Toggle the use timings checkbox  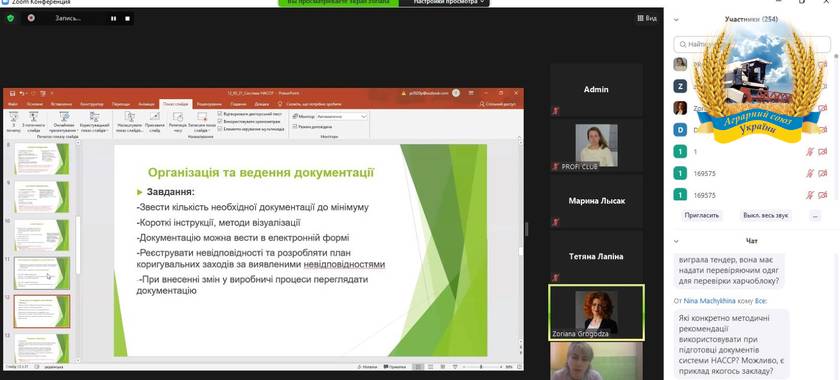[220, 122]
